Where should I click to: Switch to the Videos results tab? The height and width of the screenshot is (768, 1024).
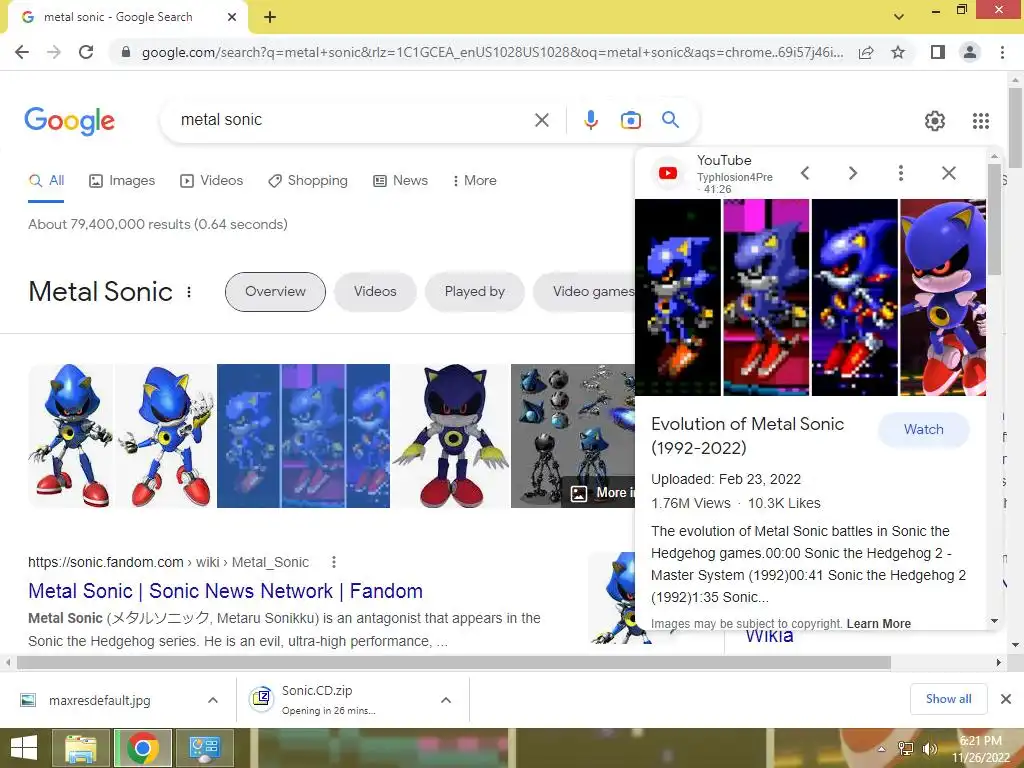point(212,181)
